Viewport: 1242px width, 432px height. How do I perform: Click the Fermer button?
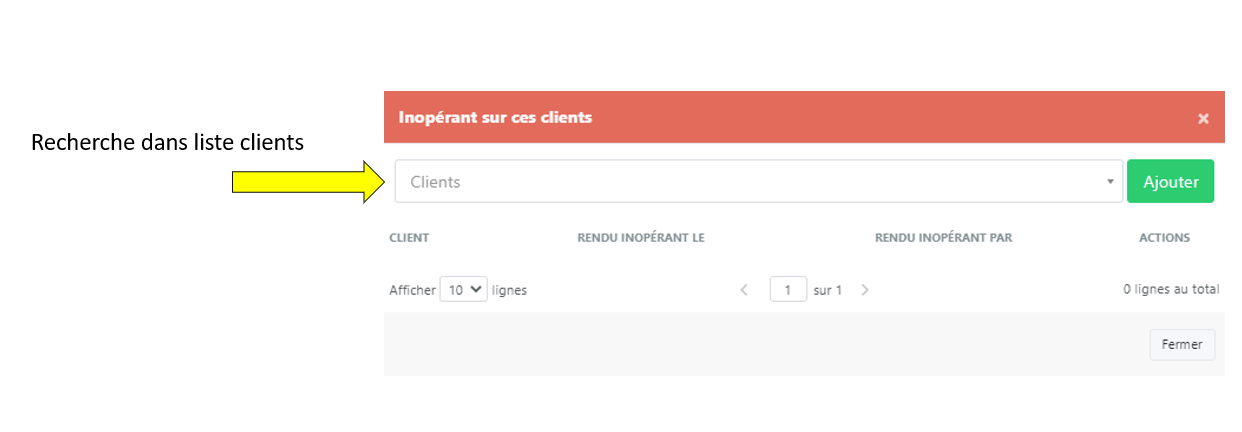point(1182,344)
